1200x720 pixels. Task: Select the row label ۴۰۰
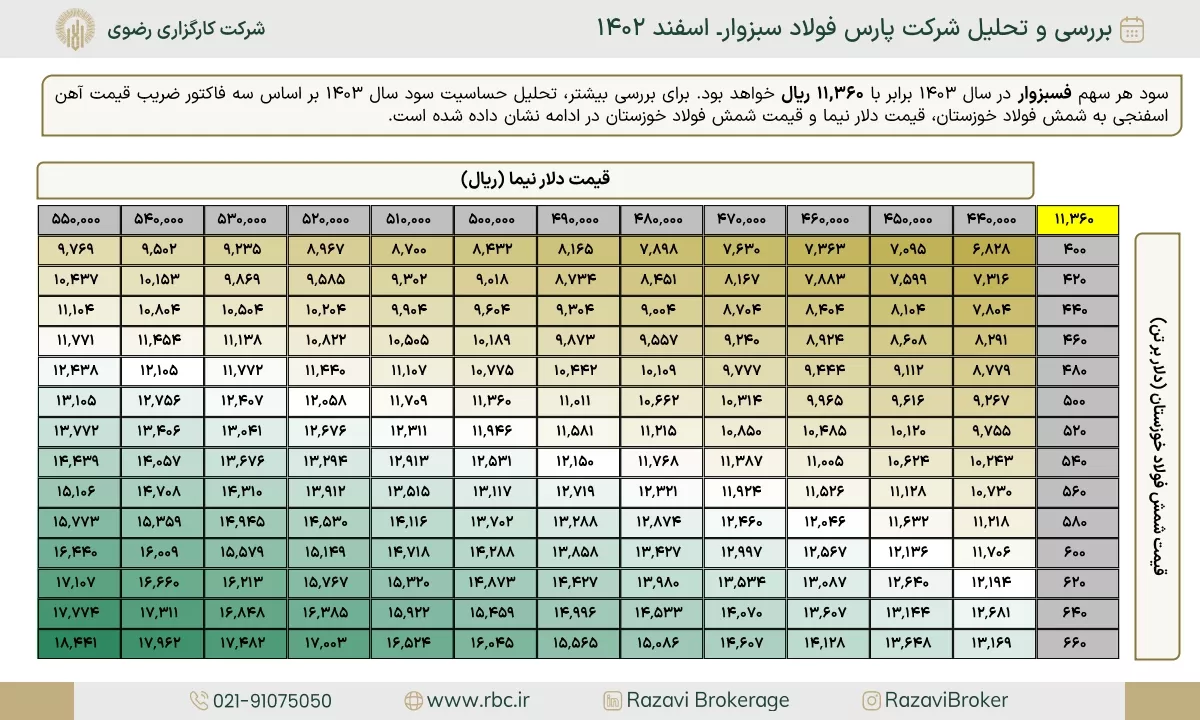point(1078,251)
